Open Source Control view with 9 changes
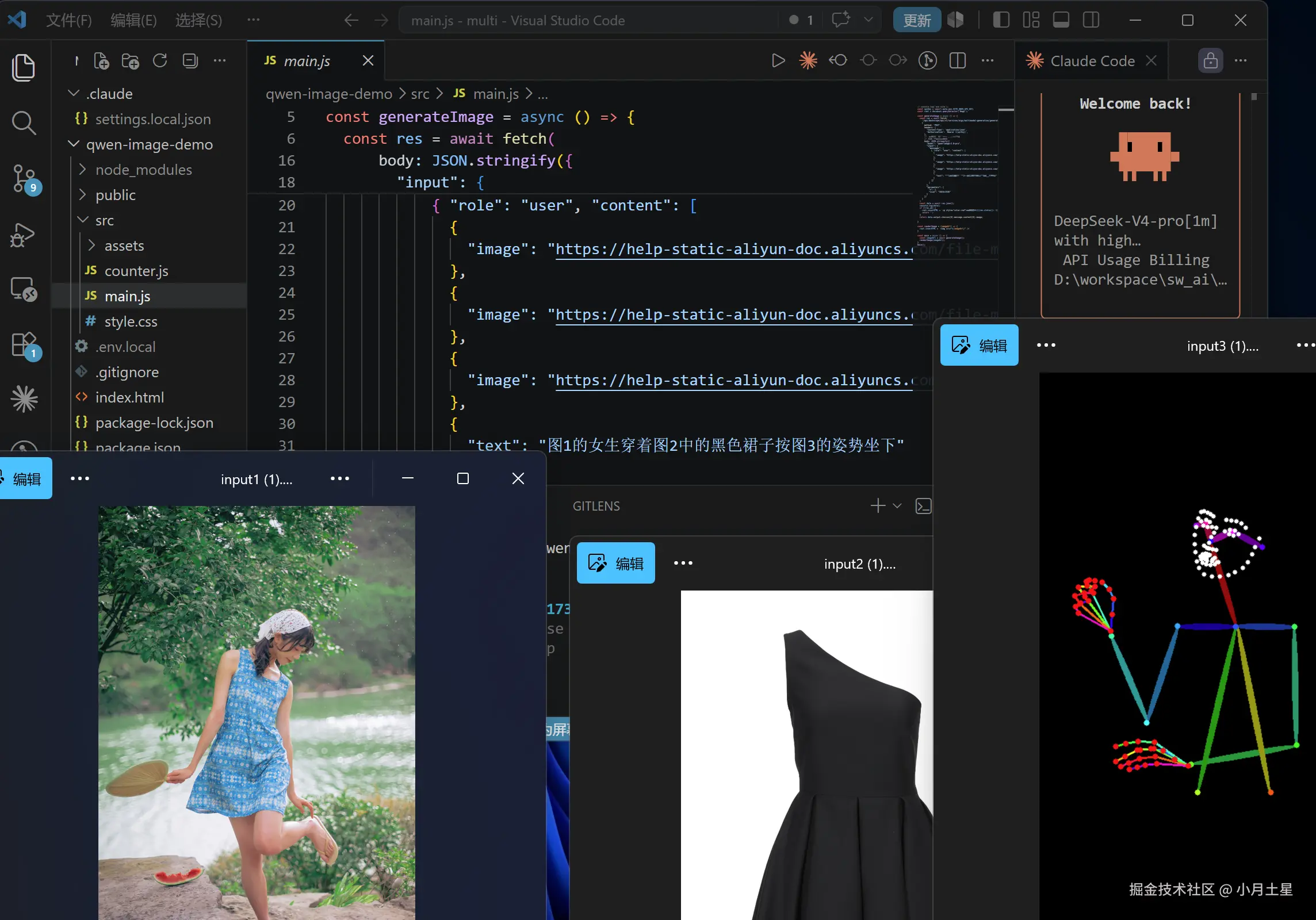Viewport: 1316px width, 920px height. tap(25, 179)
